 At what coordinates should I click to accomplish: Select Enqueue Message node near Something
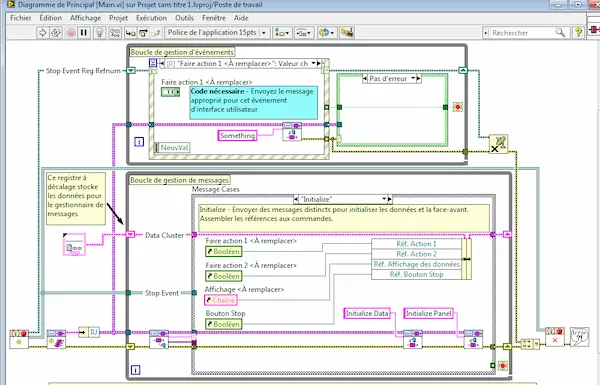click(x=292, y=132)
